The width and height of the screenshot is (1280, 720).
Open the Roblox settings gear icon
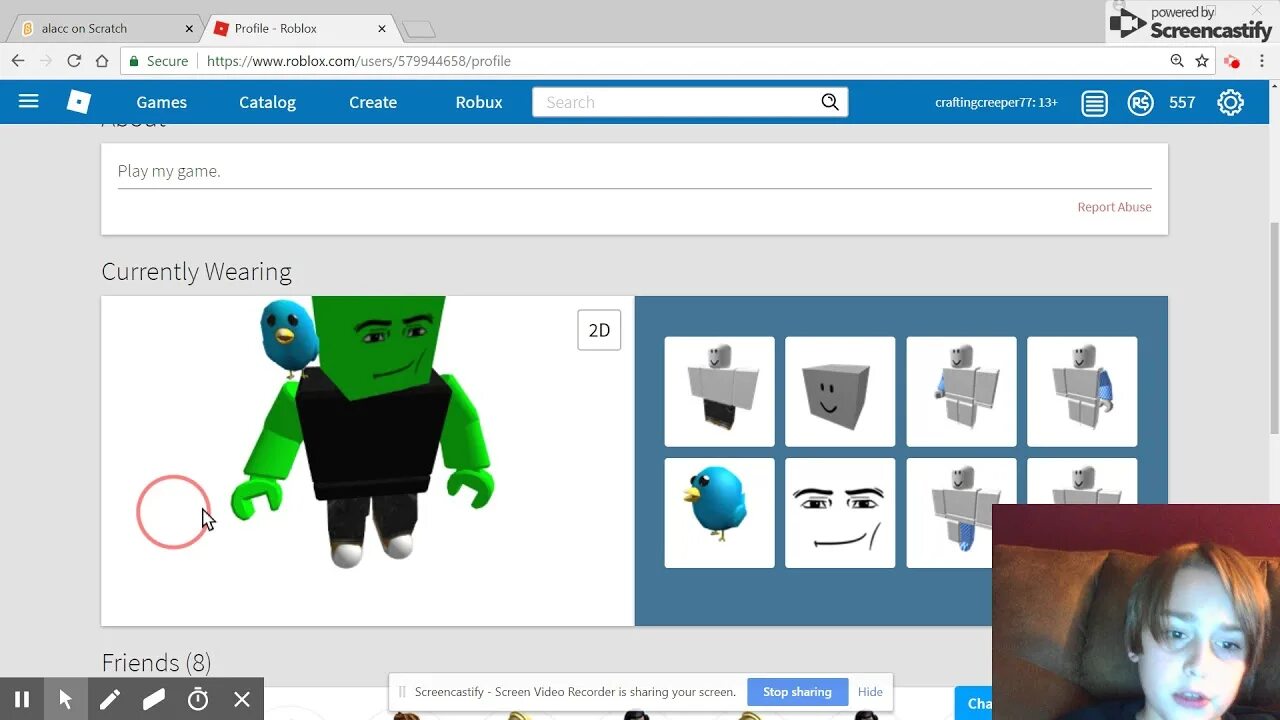pos(1230,102)
